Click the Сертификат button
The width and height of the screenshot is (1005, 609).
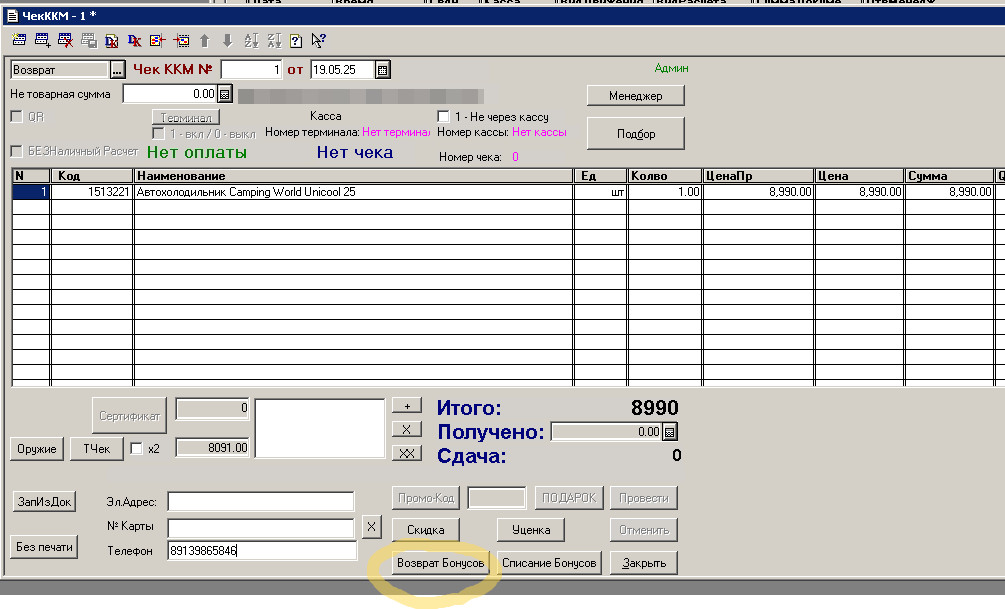pyautogui.click(x=129, y=415)
